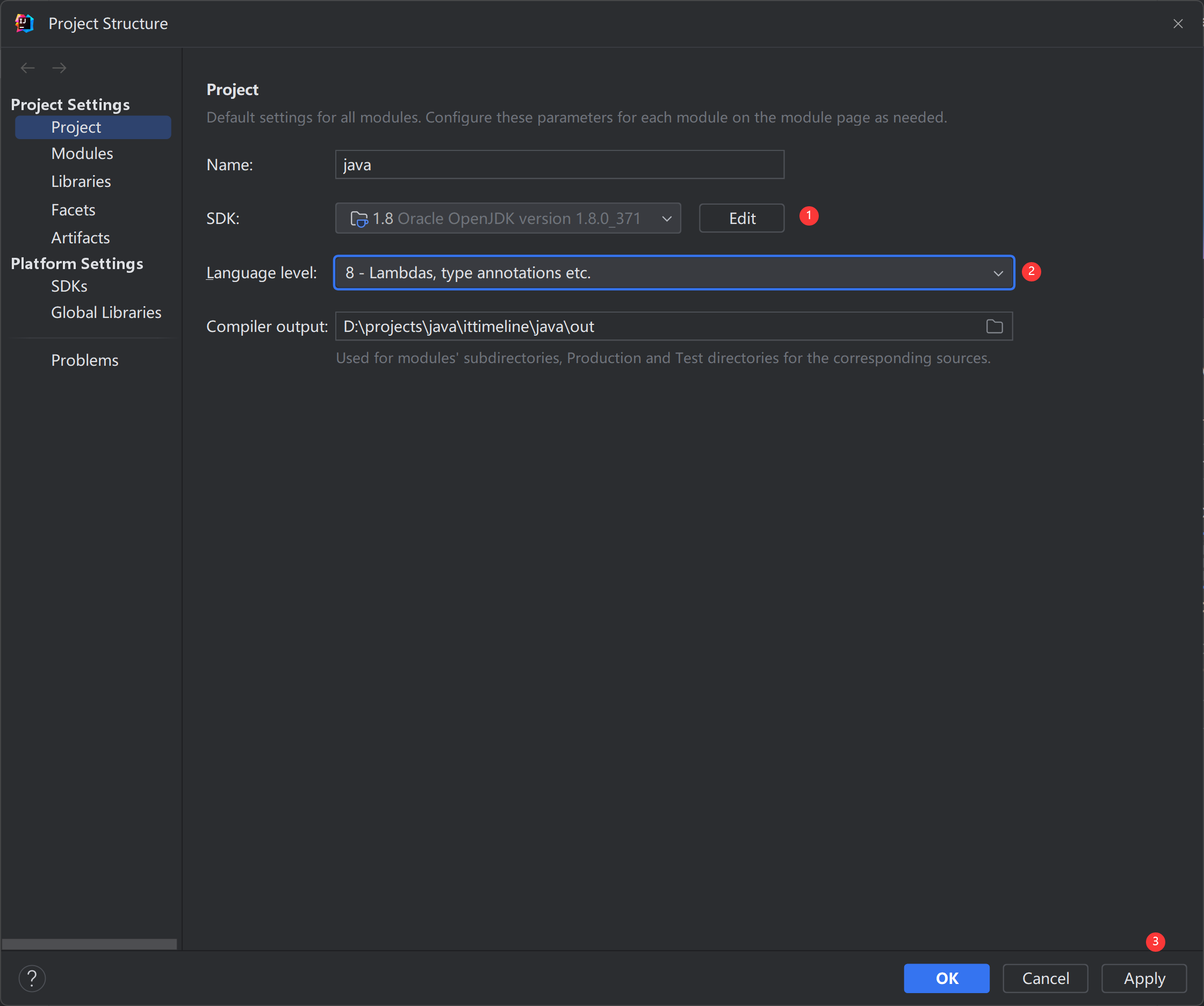
Task: Click the Cancel button
Action: (1045, 978)
